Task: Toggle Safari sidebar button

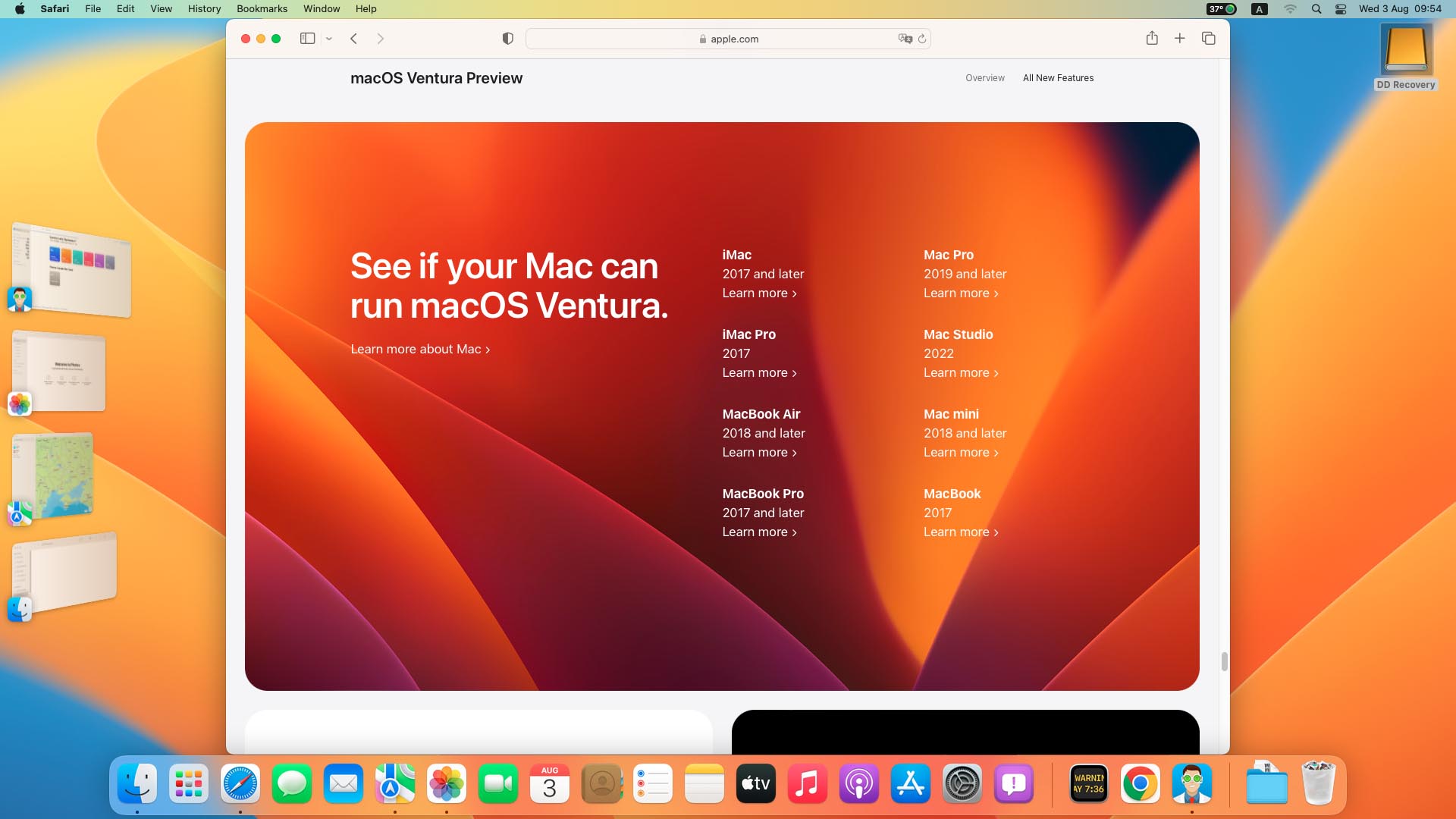Action: 307,39
